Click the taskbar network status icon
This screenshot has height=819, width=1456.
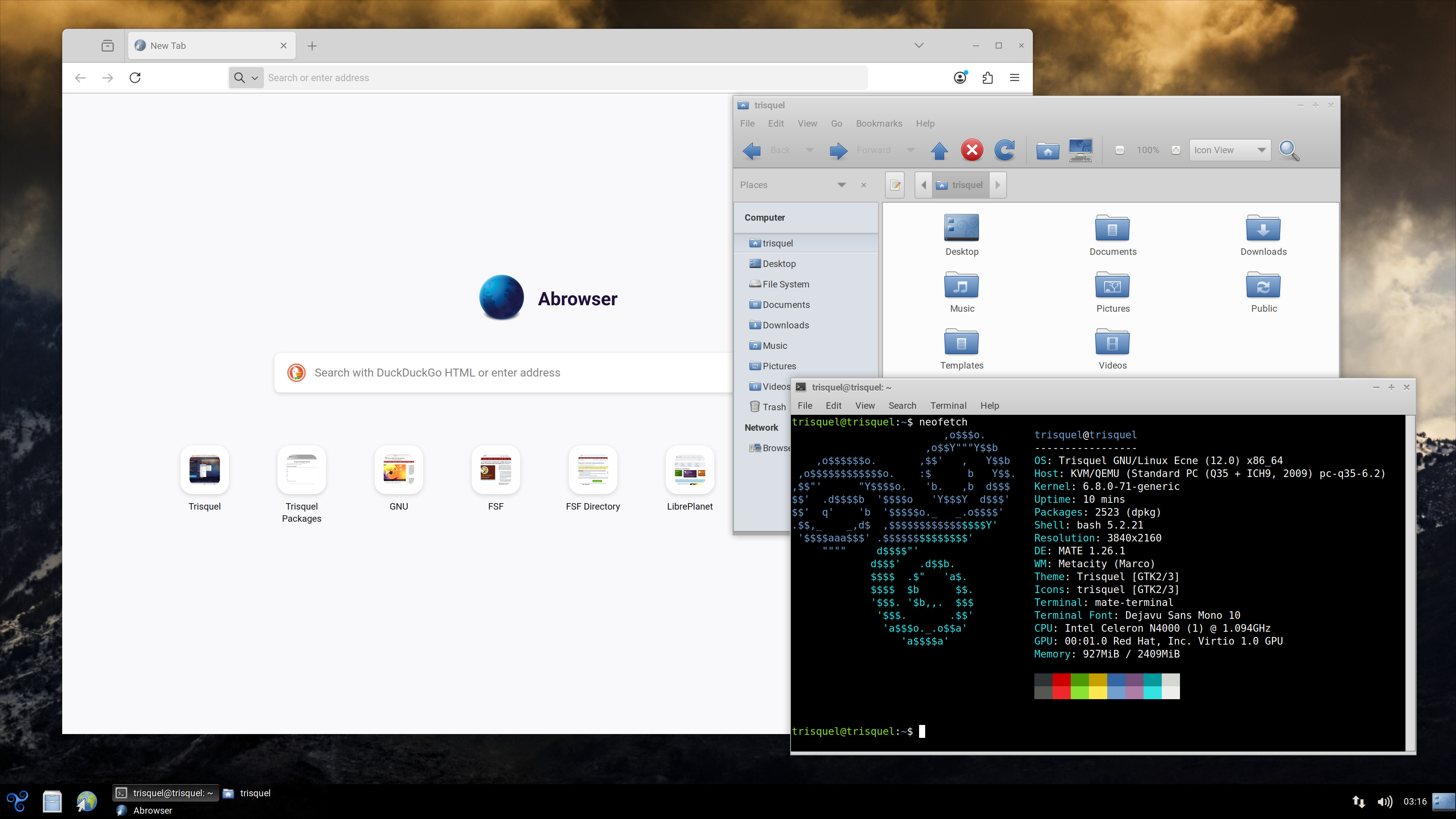[x=1359, y=802]
